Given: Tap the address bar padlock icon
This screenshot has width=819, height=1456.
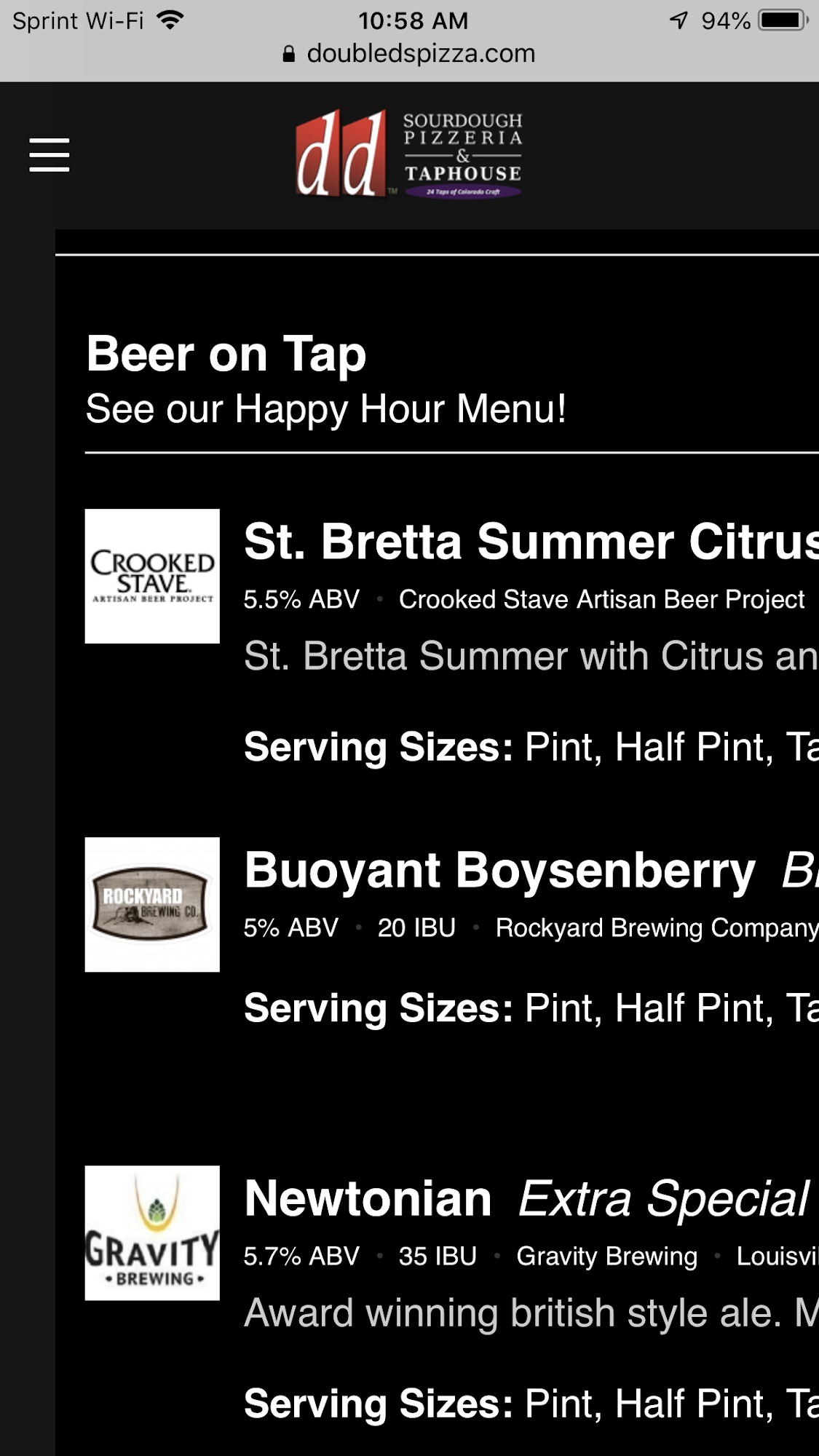Looking at the screenshot, I should [x=289, y=54].
